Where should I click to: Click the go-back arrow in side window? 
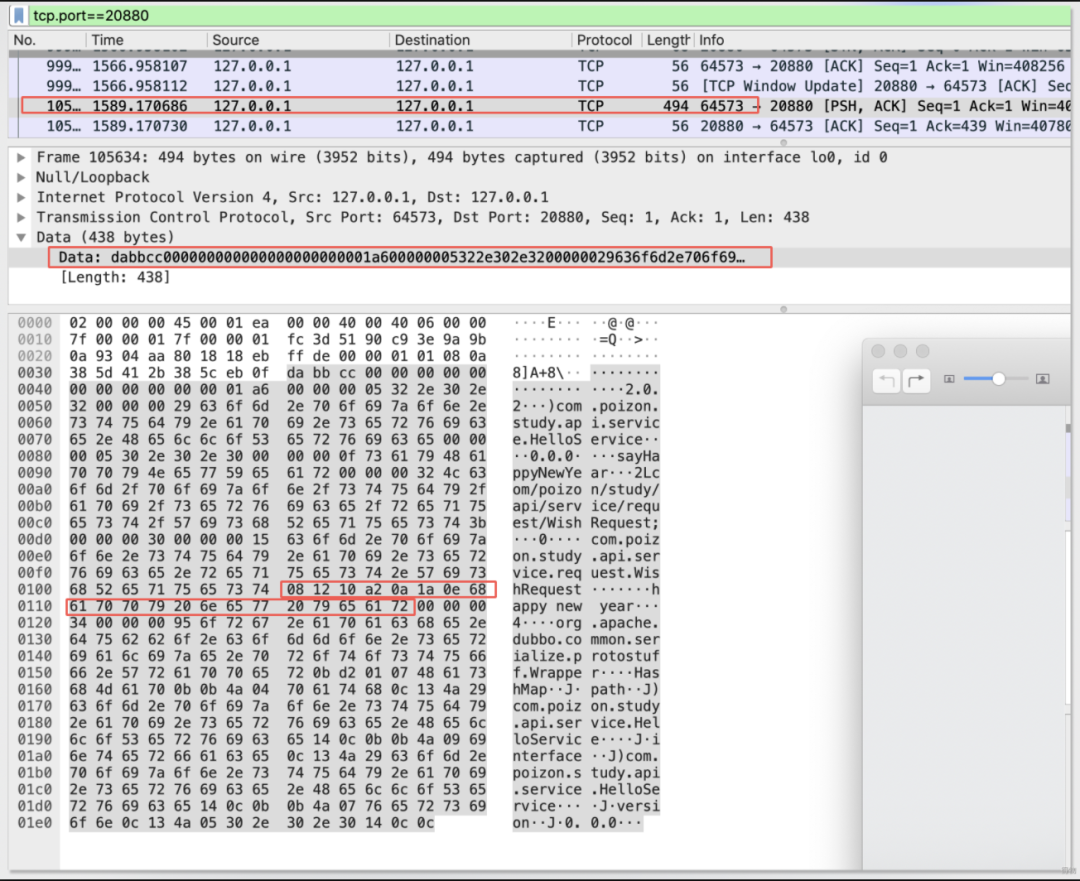pos(886,380)
